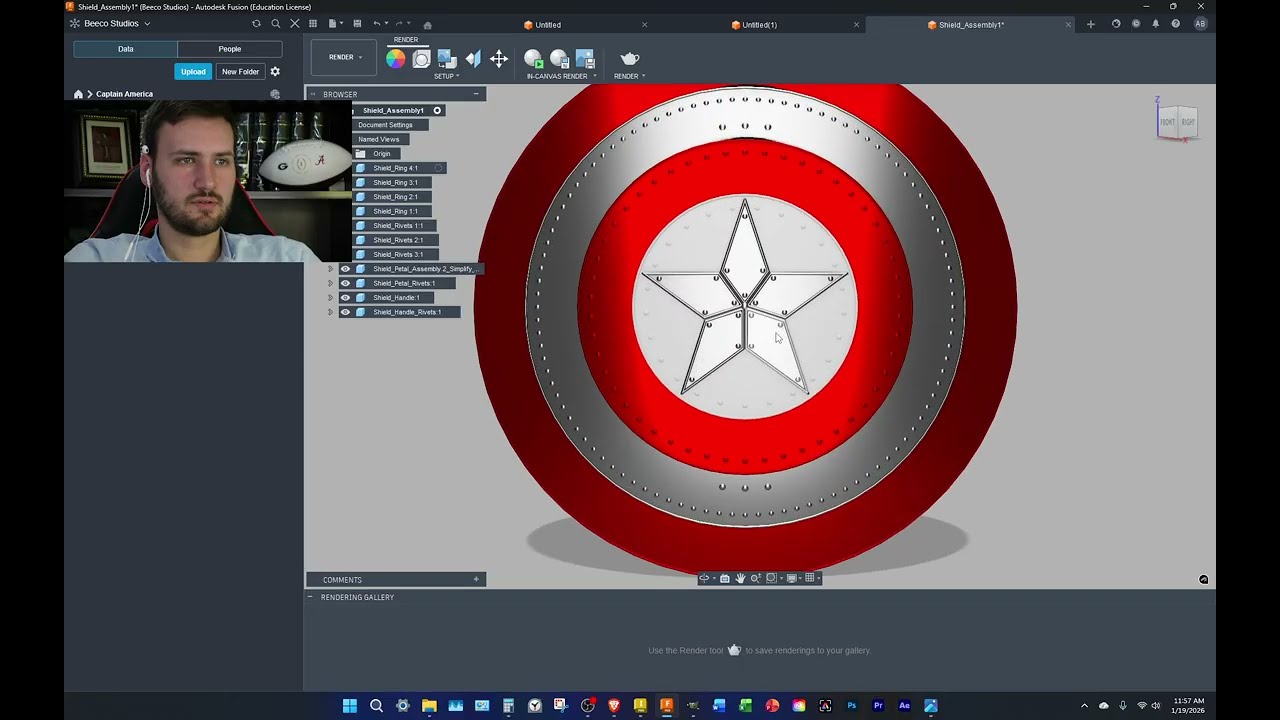Expand Shield_Handle_Rivets:1 tree node
This screenshot has height=720, width=1280.
330,312
